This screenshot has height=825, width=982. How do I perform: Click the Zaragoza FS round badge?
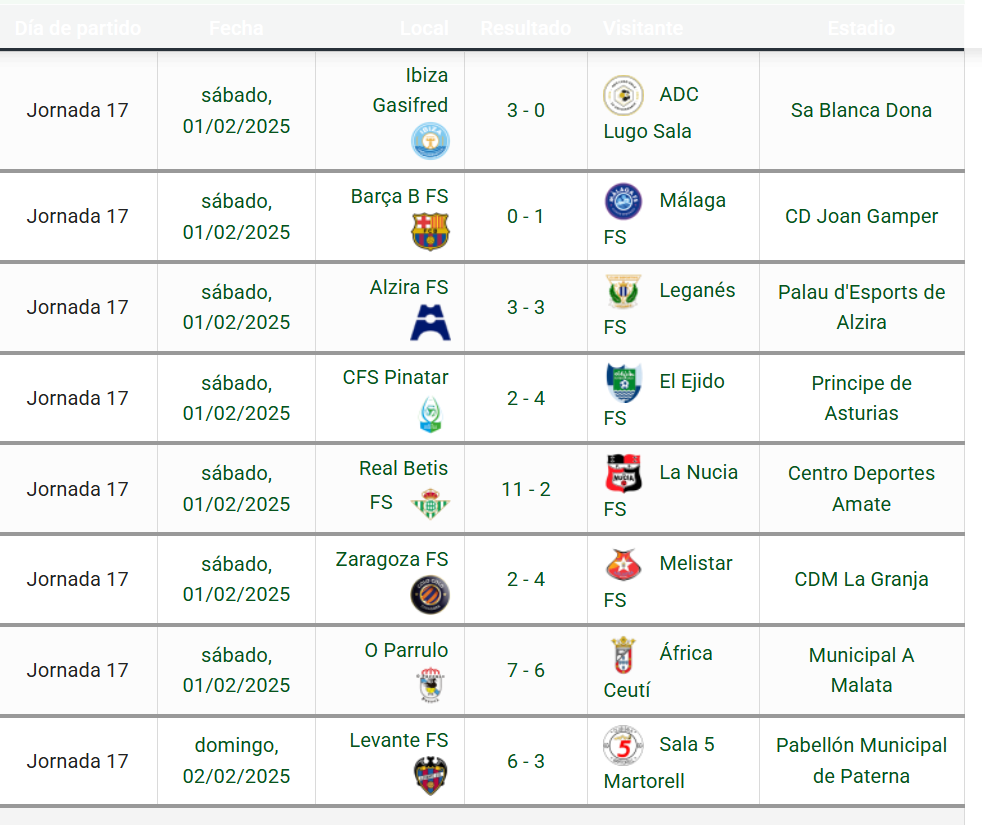tap(430, 594)
